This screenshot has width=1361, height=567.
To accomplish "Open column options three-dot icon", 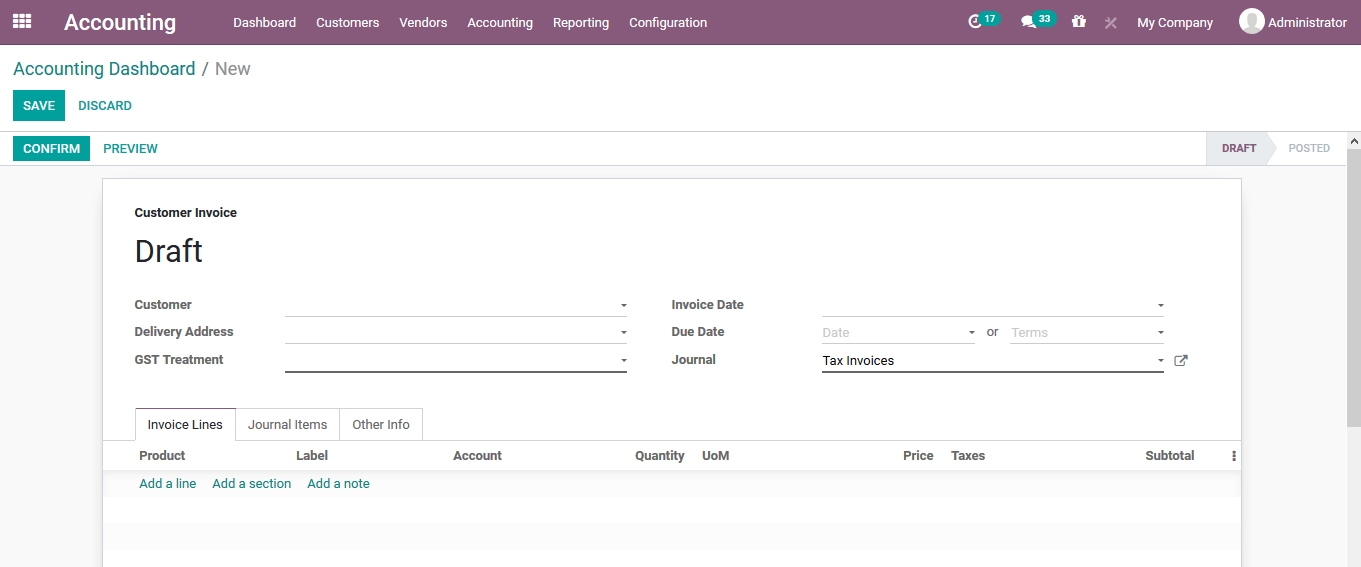I will (x=1233, y=456).
